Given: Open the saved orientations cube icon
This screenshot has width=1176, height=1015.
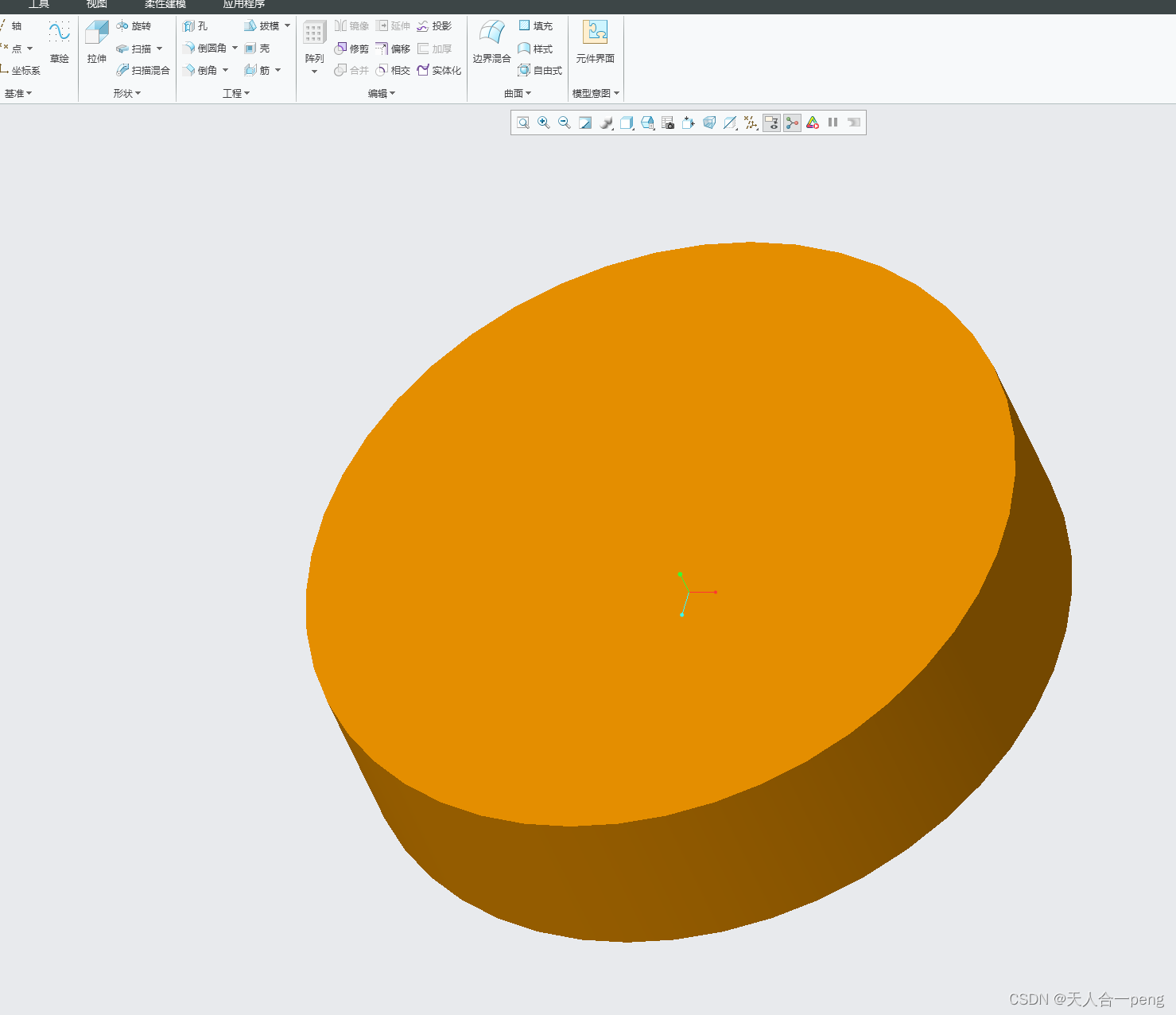Looking at the screenshot, I should click(x=627, y=122).
